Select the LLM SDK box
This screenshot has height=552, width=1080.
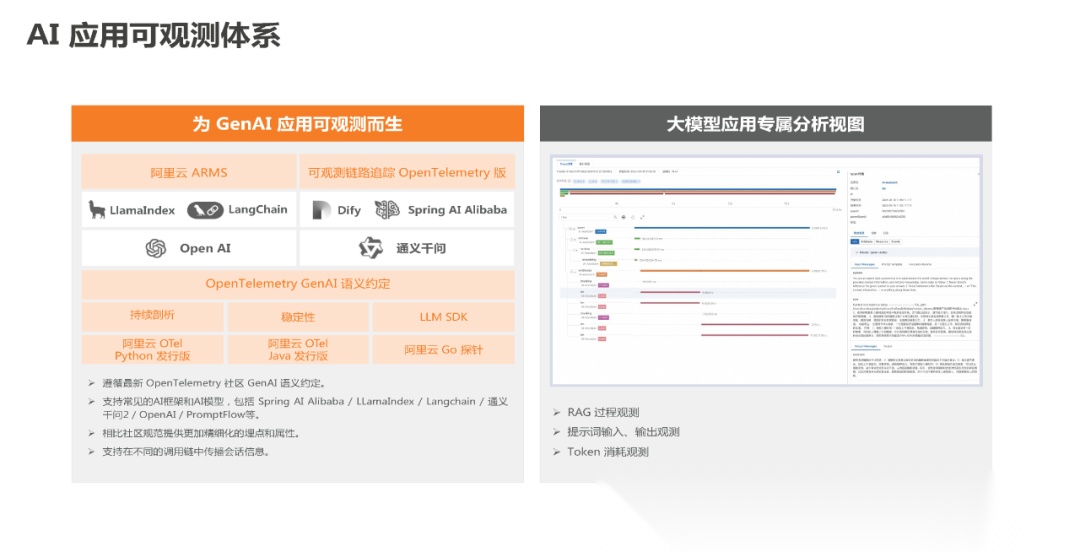[x=444, y=316]
